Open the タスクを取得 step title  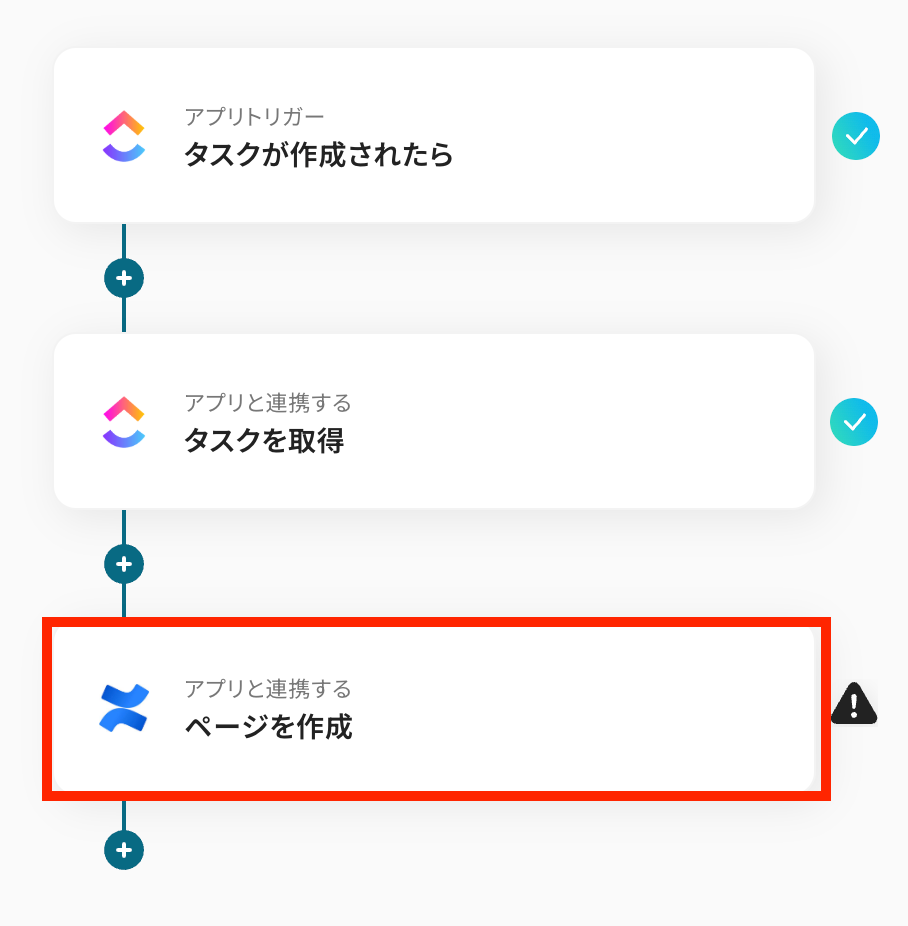tap(264, 441)
